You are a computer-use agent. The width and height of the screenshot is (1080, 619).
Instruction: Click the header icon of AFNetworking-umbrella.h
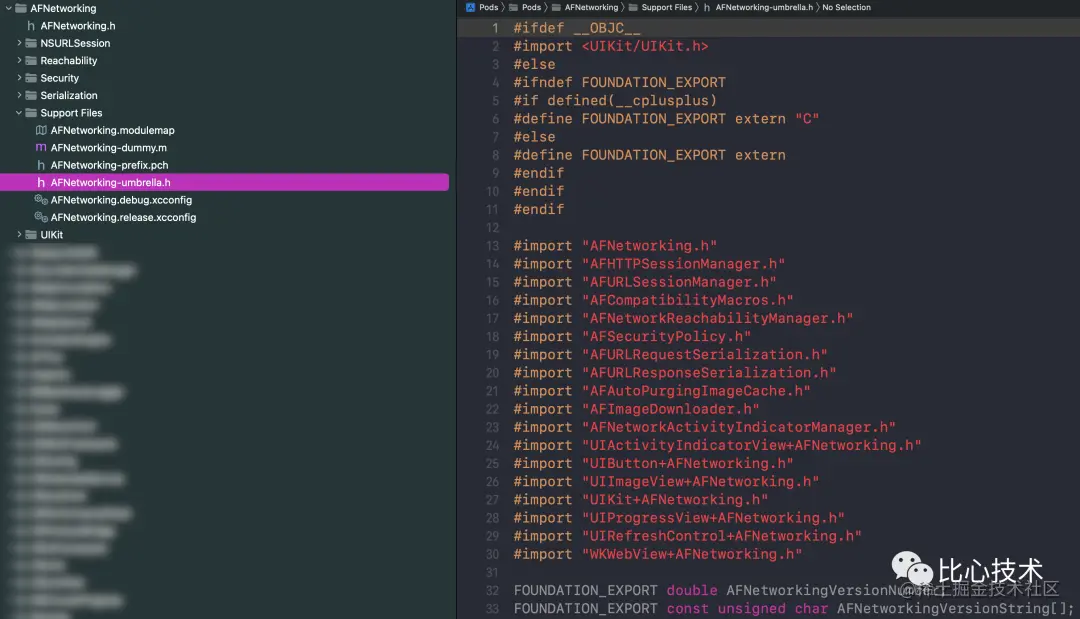(x=41, y=182)
